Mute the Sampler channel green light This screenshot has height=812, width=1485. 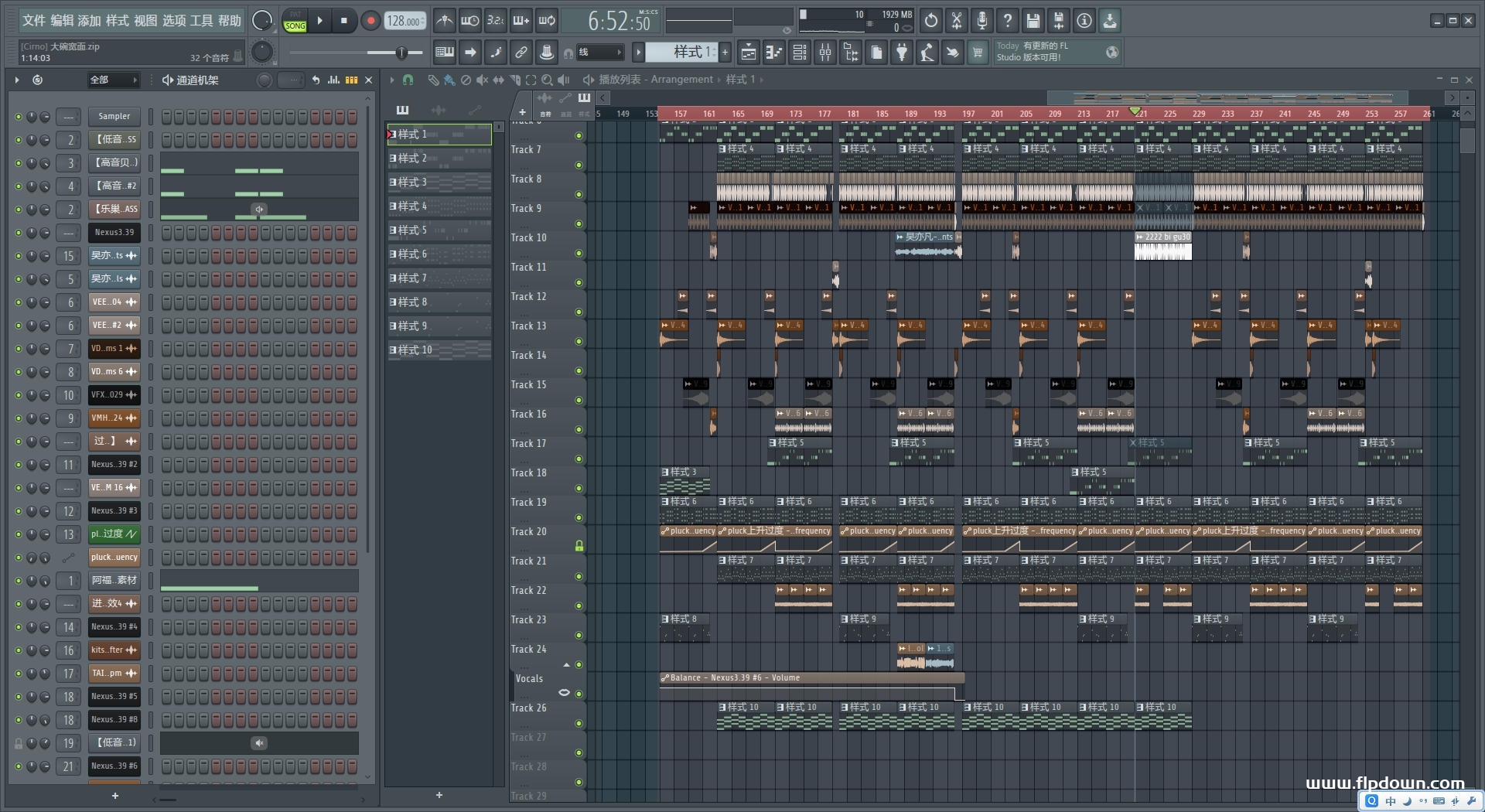pos(19,117)
